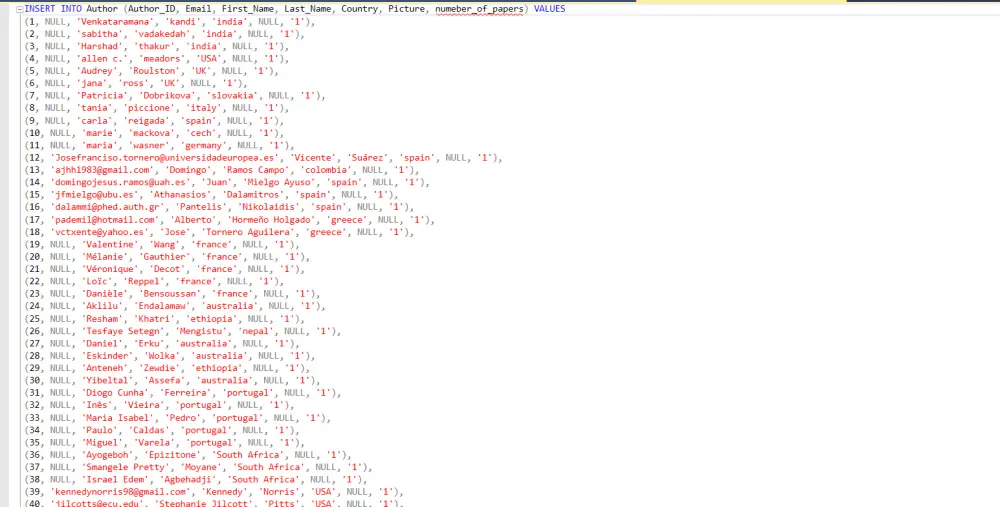The width and height of the screenshot is (1000, 507).
Task: Click the 'Harshad' value
Action: 99,47
